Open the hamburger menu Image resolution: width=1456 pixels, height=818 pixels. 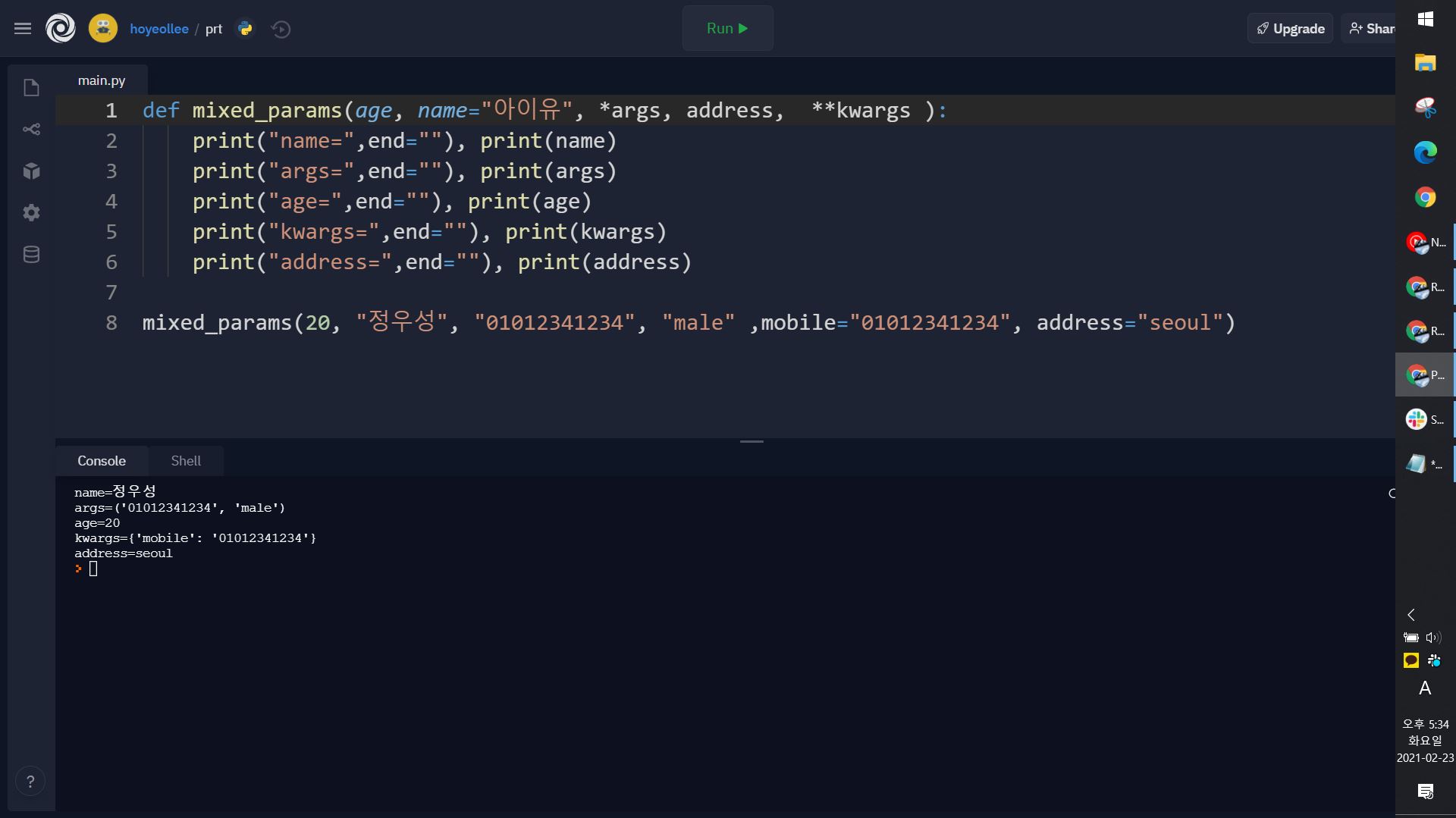23,29
